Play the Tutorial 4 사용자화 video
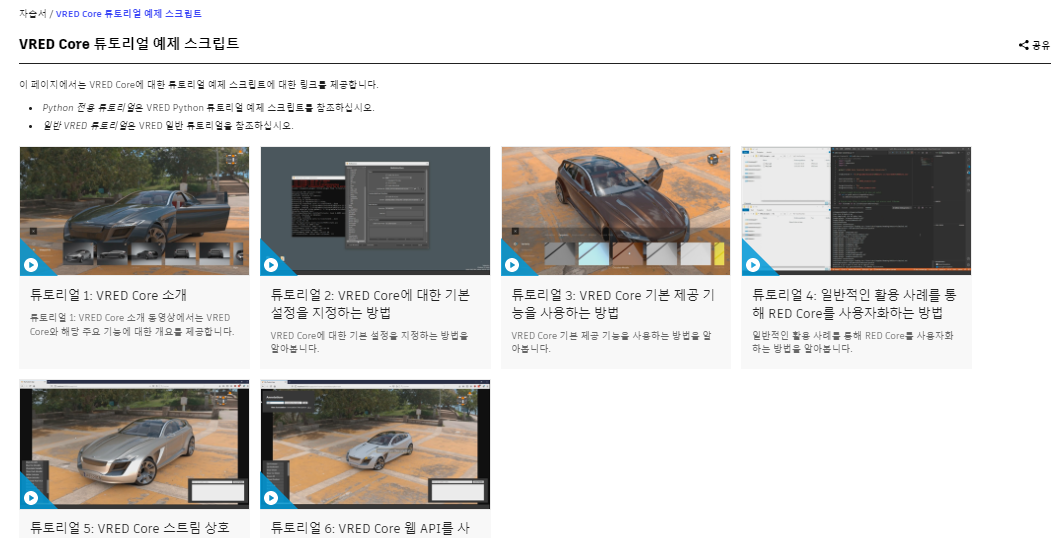Image resolution: width=1059 pixels, height=538 pixels. (752, 265)
